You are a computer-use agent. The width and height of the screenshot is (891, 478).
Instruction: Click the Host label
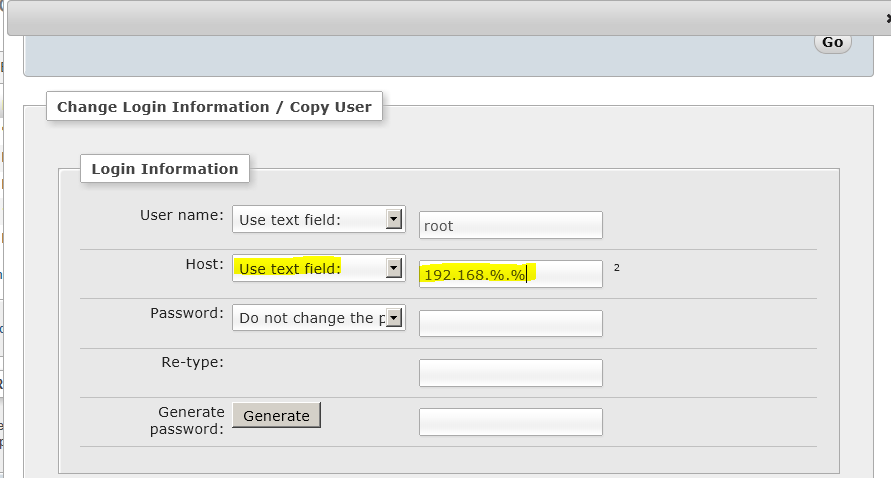205,264
